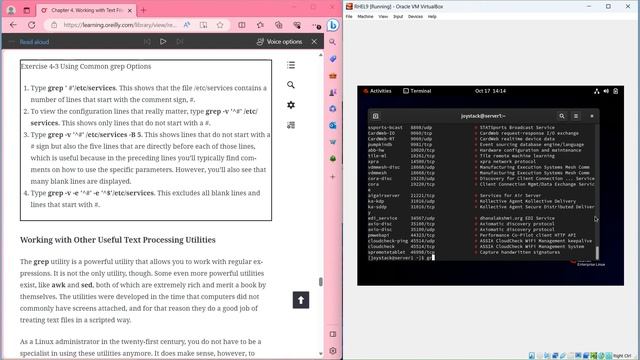Open the VirtualBox File menu
The height and width of the screenshot is (360, 640).
click(x=349, y=17)
